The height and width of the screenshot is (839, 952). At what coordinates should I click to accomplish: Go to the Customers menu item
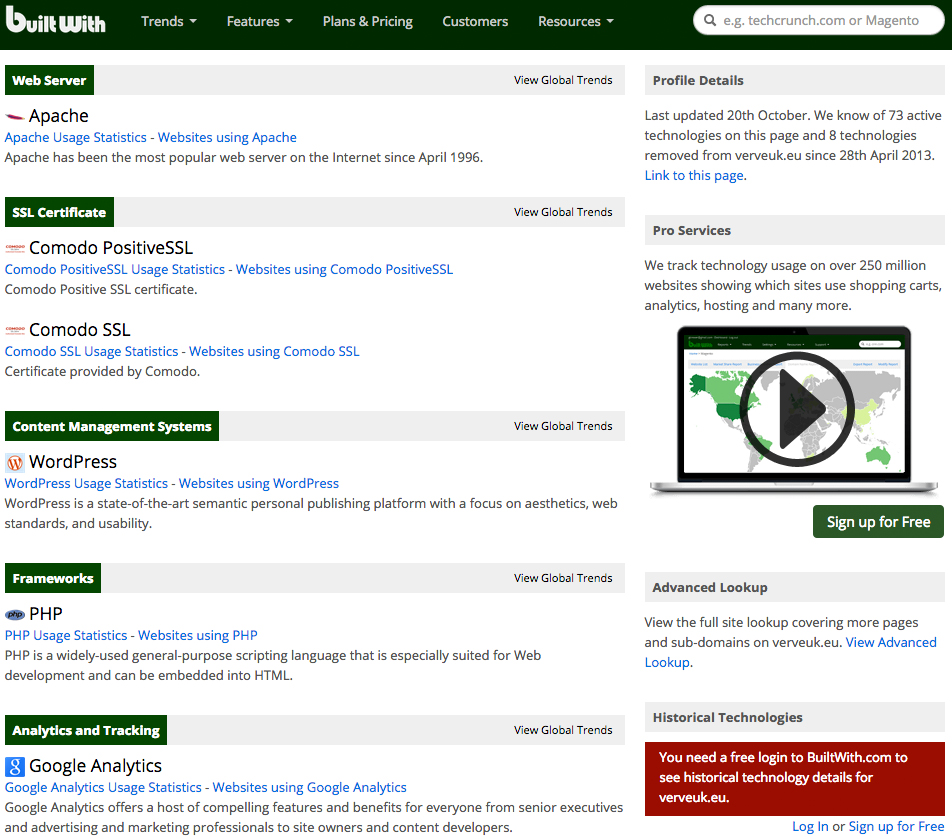(x=475, y=21)
